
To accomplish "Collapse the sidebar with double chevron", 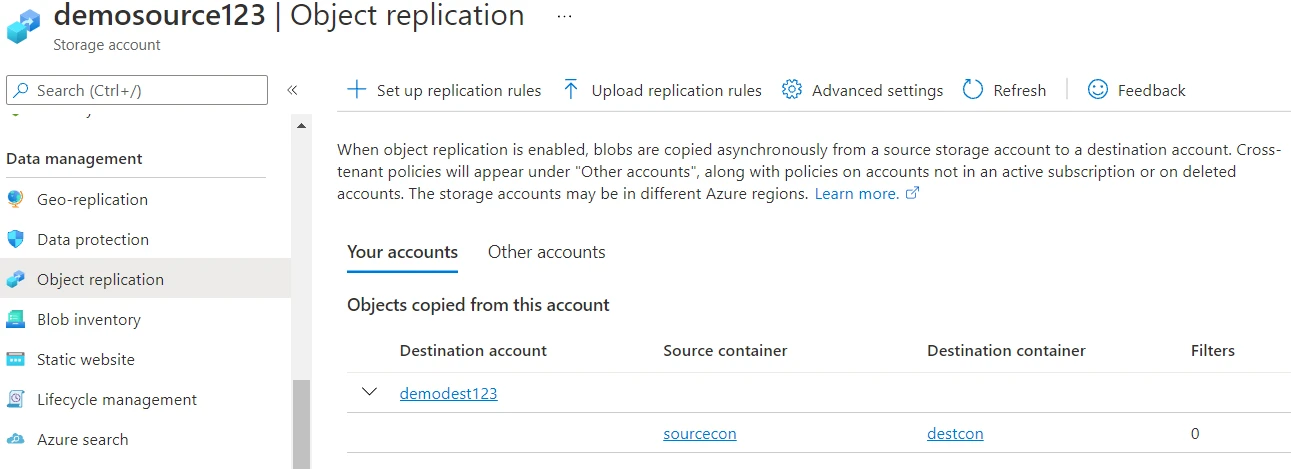I will point(292,90).
